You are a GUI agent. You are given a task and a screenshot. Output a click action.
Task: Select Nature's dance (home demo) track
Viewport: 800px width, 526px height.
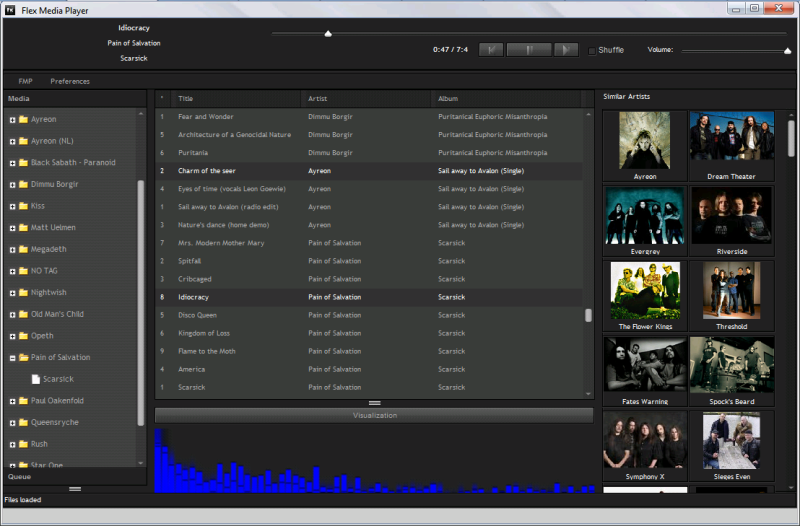(369, 225)
